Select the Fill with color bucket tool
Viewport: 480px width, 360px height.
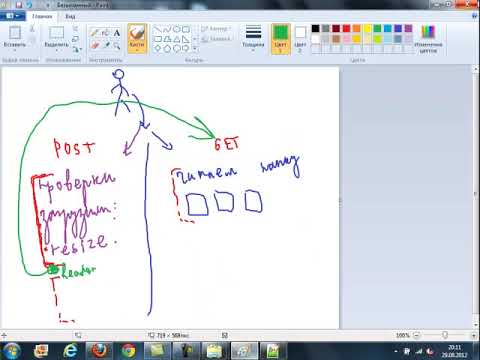pos(106,33)
